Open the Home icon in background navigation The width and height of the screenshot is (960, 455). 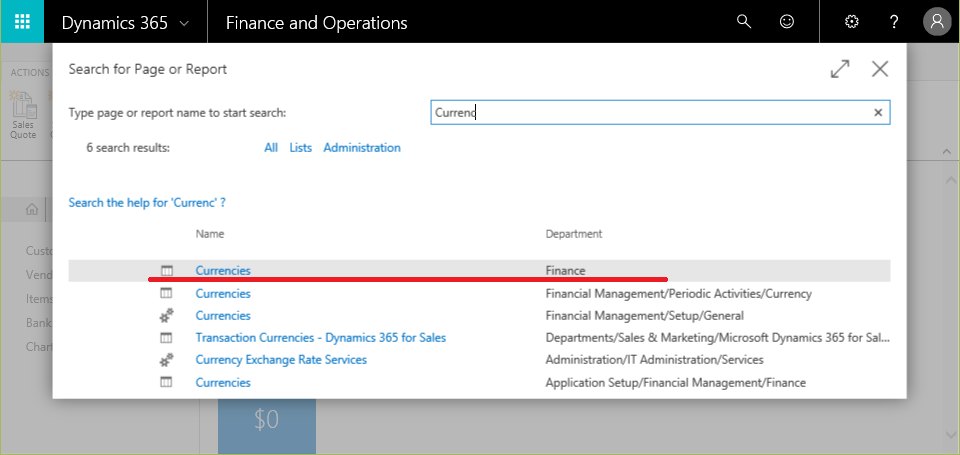coord(32,209)
